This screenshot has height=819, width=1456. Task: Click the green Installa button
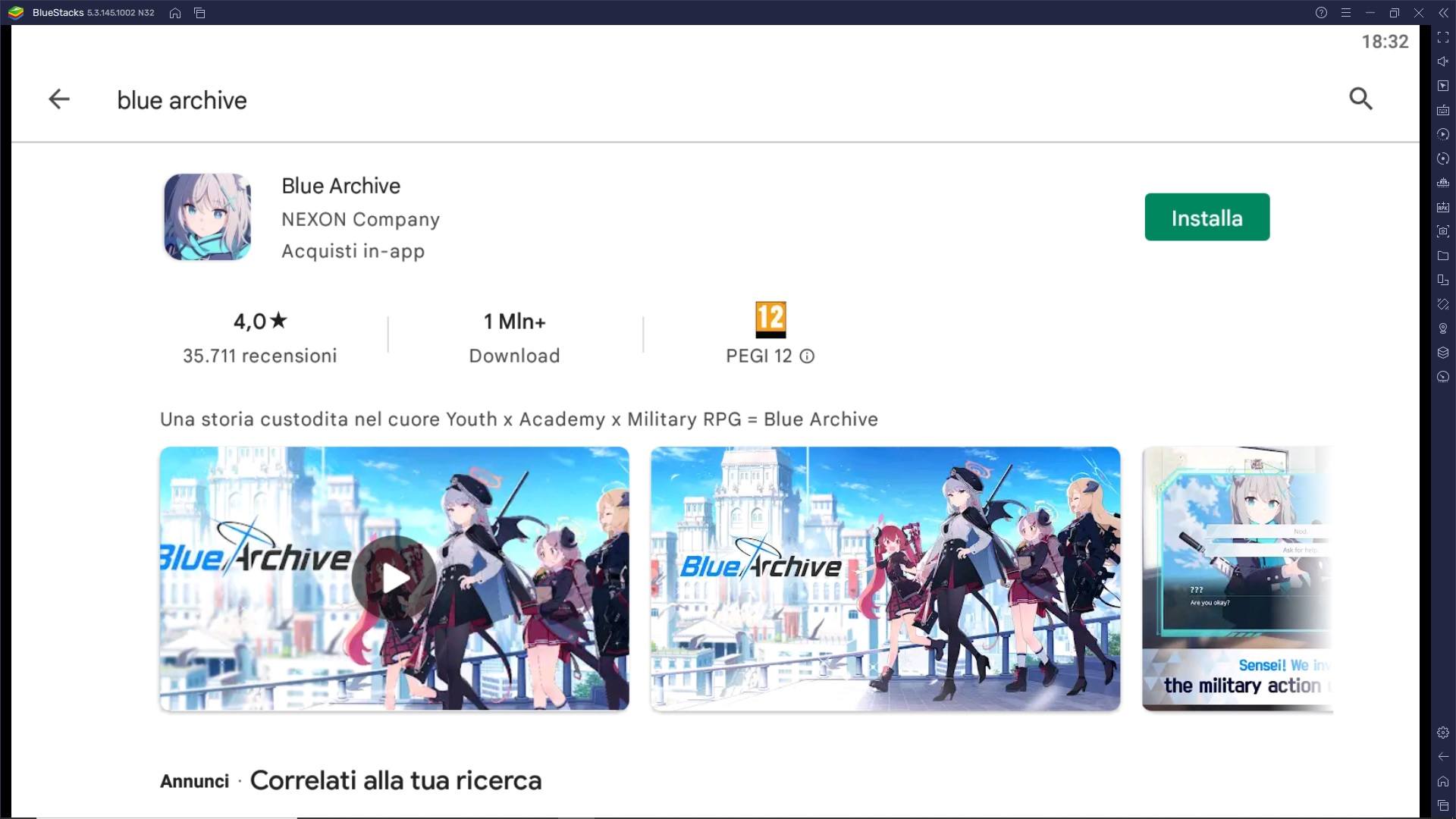coord(1207,217)
